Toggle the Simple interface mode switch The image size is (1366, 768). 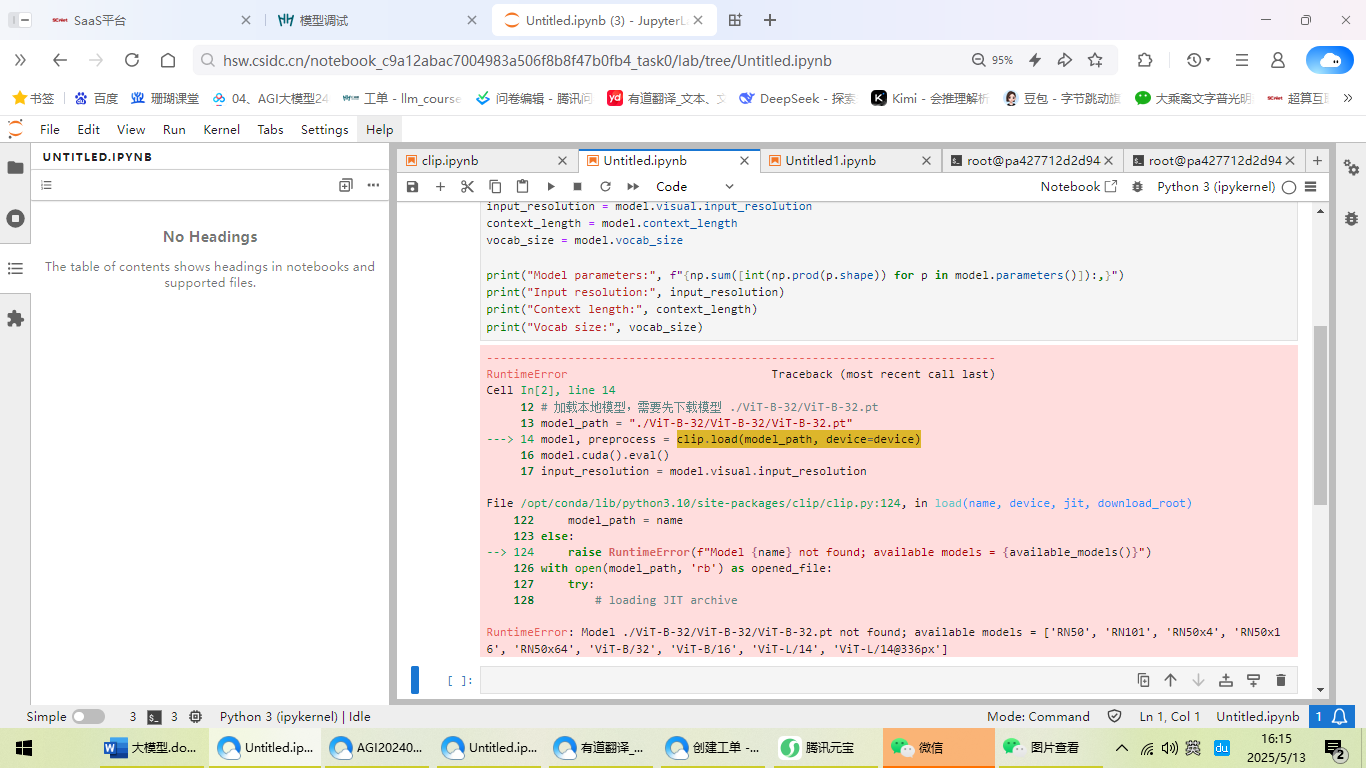(x=88, y=716)
